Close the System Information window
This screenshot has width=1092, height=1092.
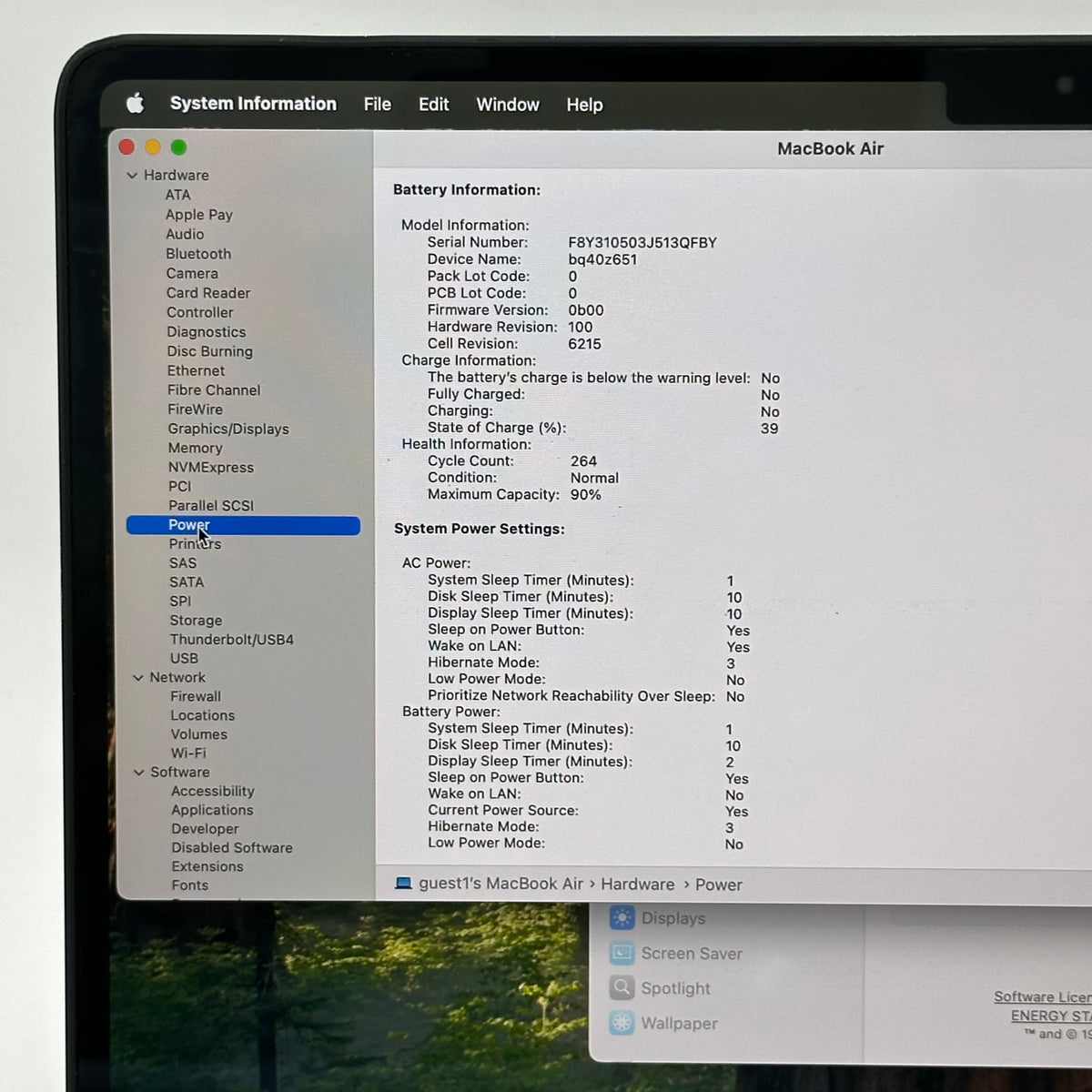pos(126,147)
